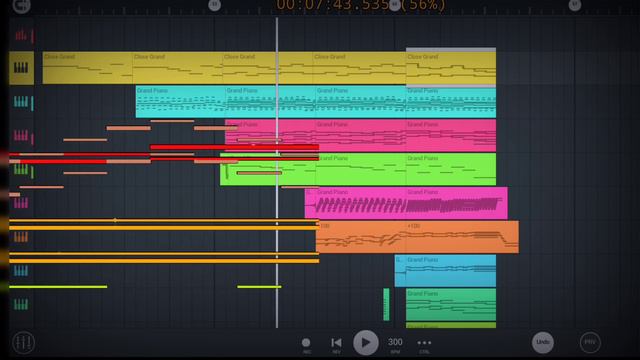Select the blue track keyboard icon
The width and height of the screenshot is (640, 360).
tap(21, 270)
